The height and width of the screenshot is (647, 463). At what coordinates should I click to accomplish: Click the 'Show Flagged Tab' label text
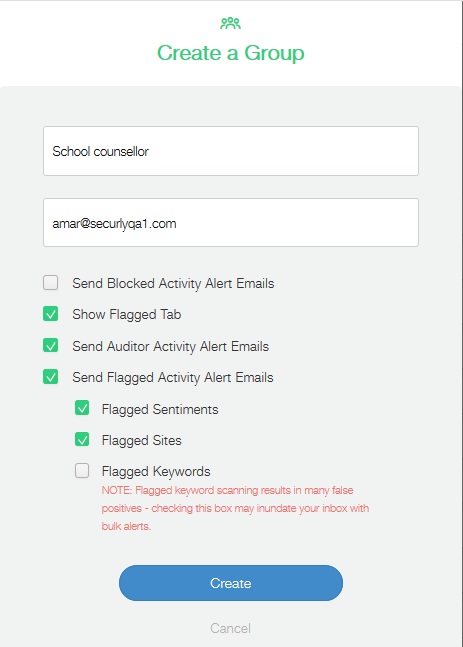(x=127, y=315)
